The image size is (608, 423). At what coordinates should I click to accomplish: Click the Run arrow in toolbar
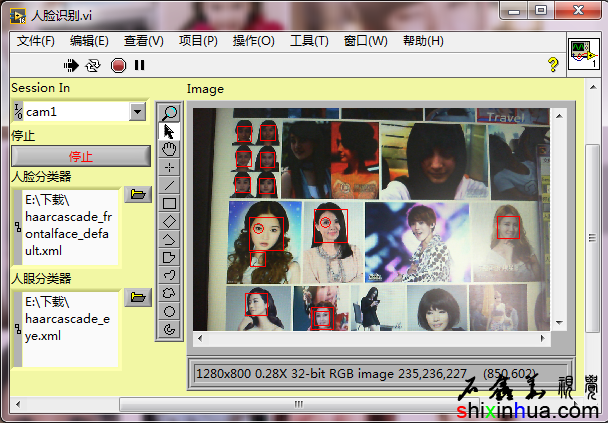click(x=71, y=65)
